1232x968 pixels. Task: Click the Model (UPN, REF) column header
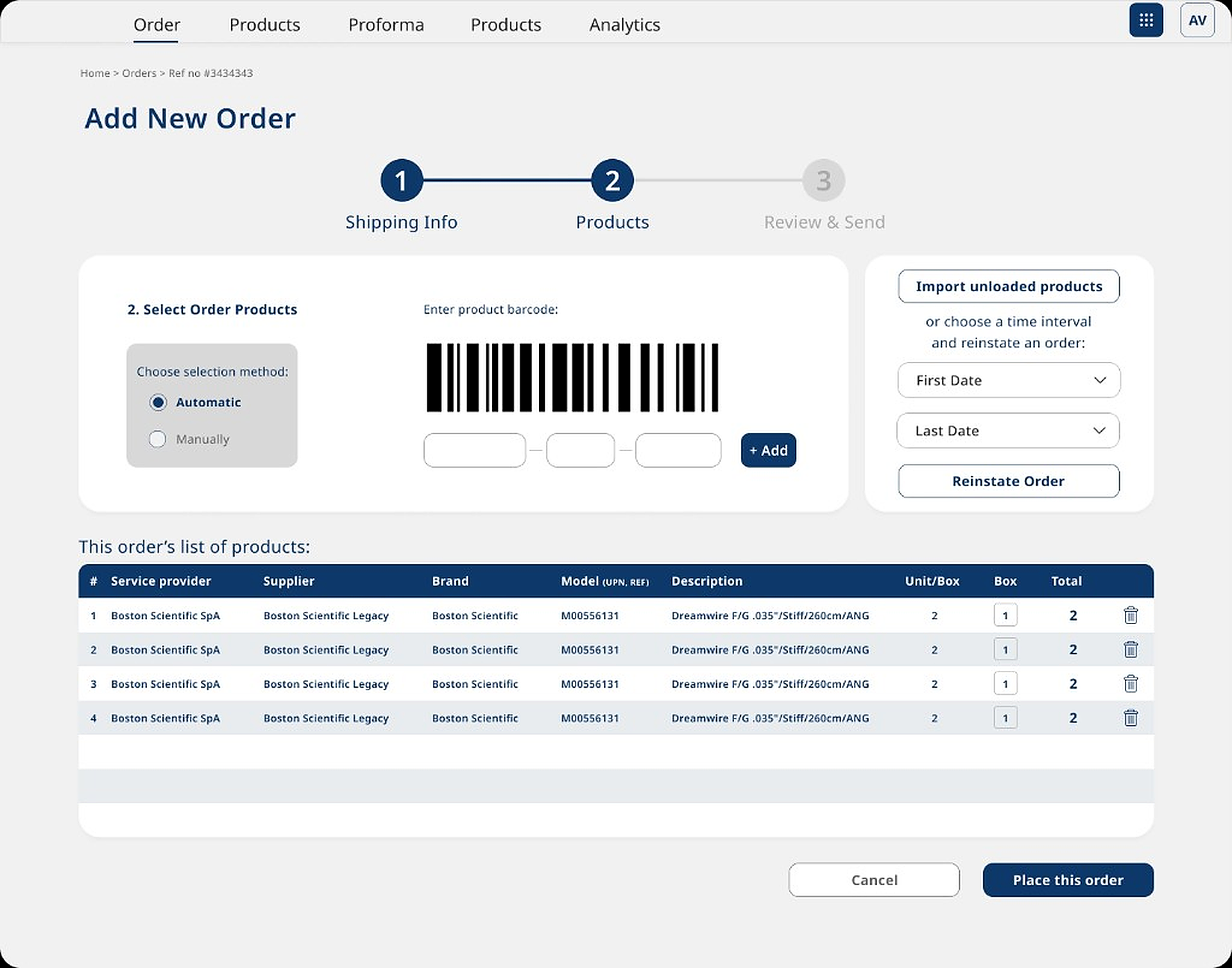pos(605,581)
